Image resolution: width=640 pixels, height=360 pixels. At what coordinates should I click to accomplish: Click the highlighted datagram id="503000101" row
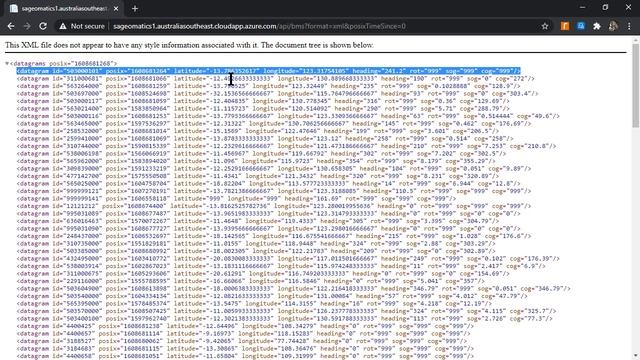pyautogui.click(x=269, y=71)
